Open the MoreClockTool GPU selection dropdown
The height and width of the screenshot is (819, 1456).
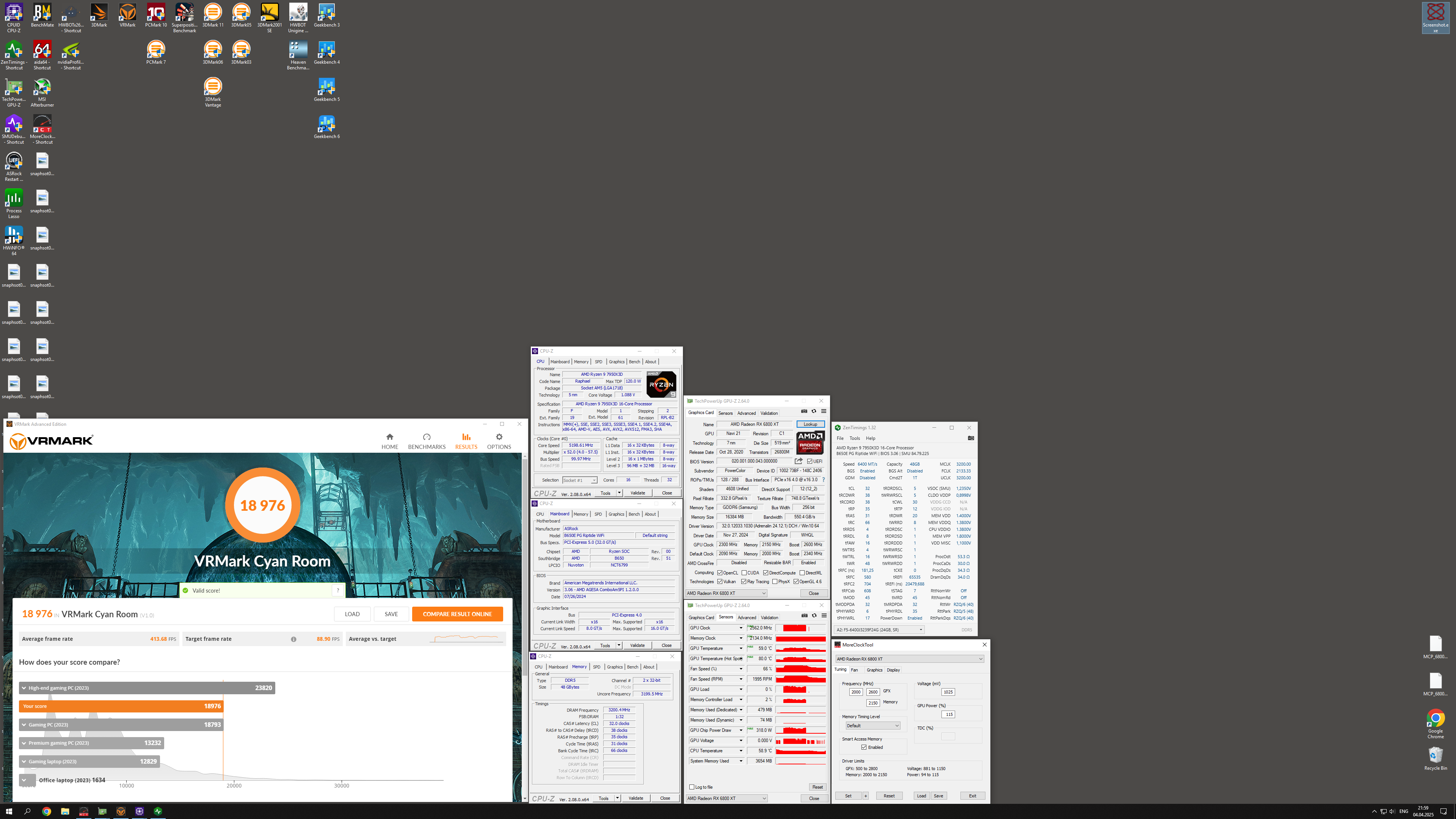pos(910,659)
